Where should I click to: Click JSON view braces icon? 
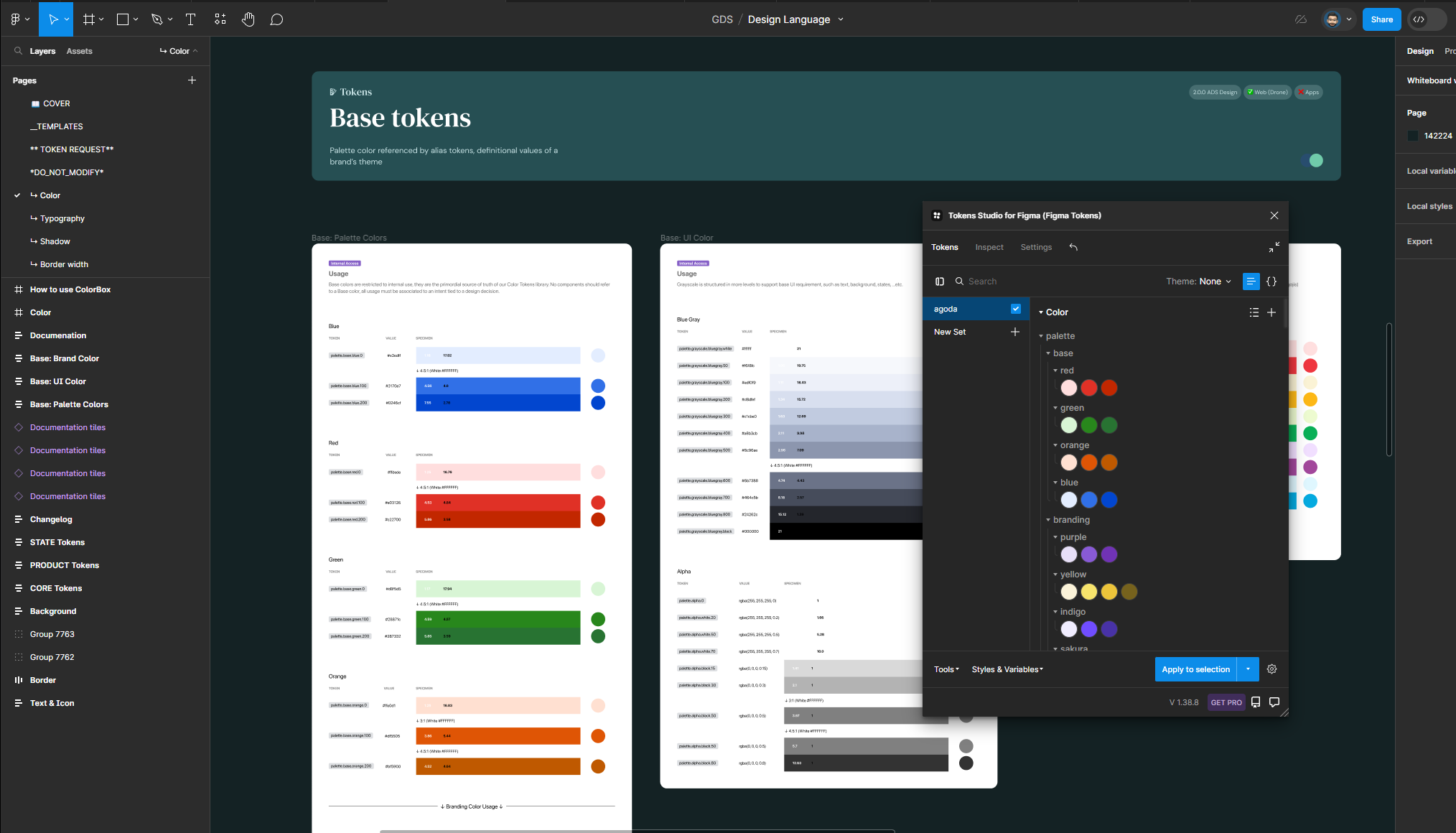point(1271,281)
